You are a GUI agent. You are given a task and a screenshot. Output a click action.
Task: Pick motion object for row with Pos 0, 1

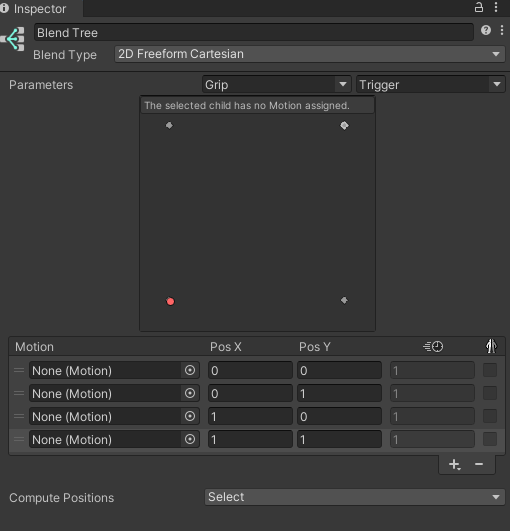tap(190, 393)
